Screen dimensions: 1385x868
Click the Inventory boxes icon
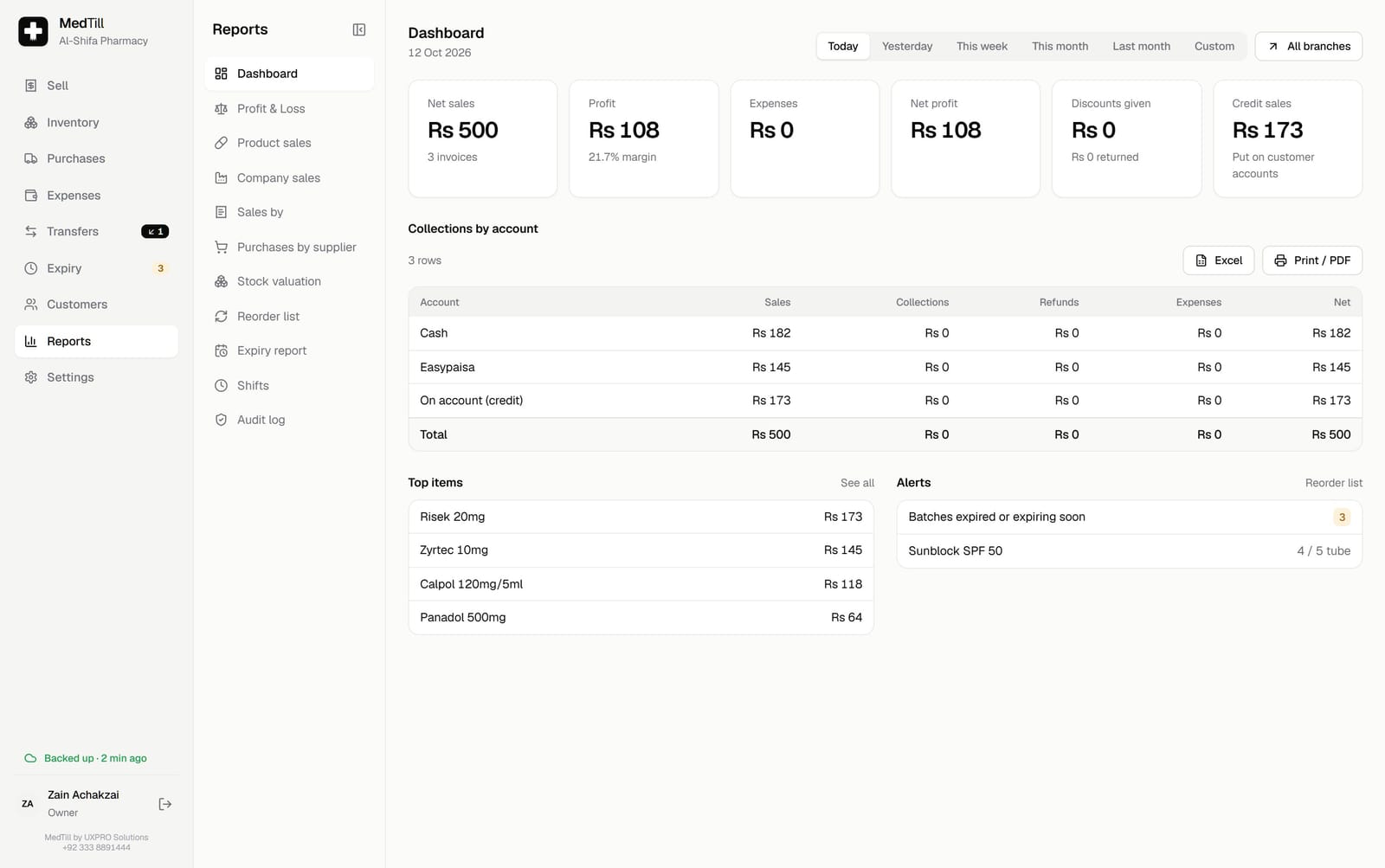click(31, 123)
